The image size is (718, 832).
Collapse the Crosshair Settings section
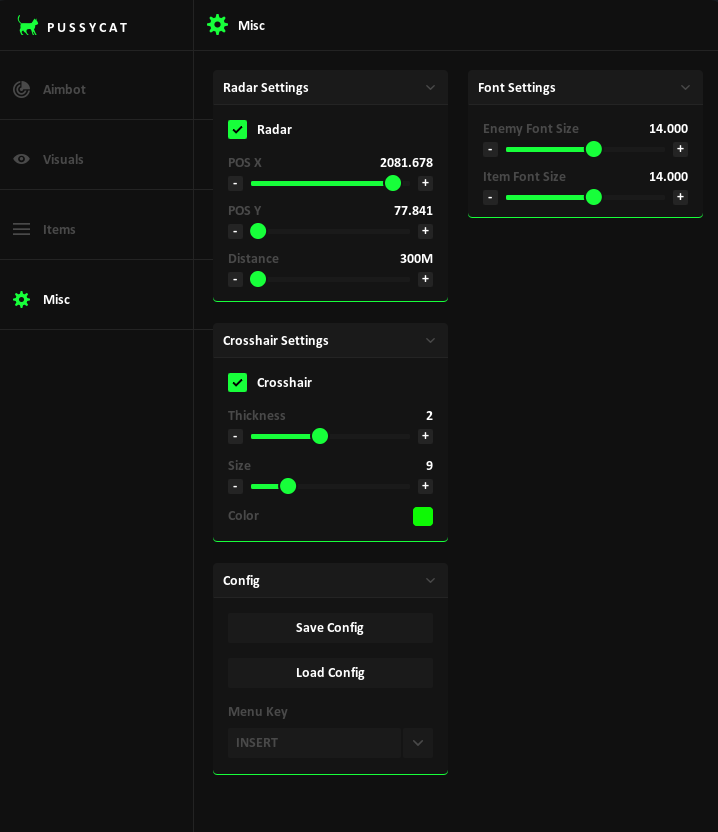click(x=430, y=340)
